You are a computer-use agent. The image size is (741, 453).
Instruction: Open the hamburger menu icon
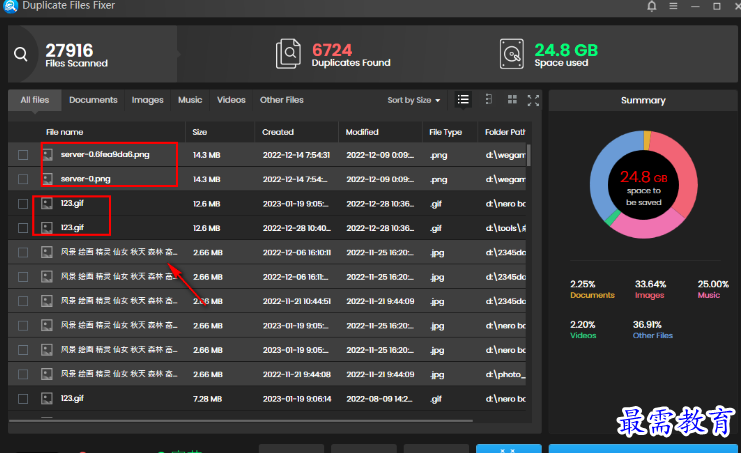click(x=673, y=6)
